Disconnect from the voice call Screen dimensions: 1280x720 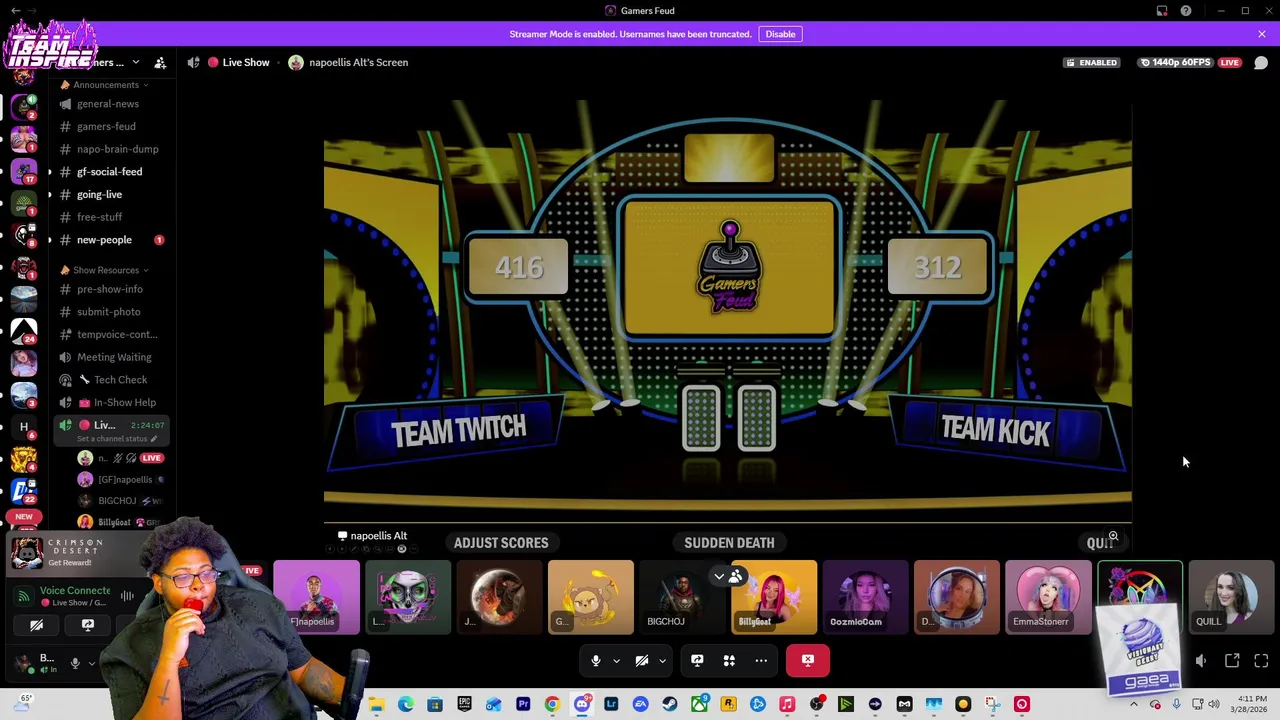click(808, 660)
